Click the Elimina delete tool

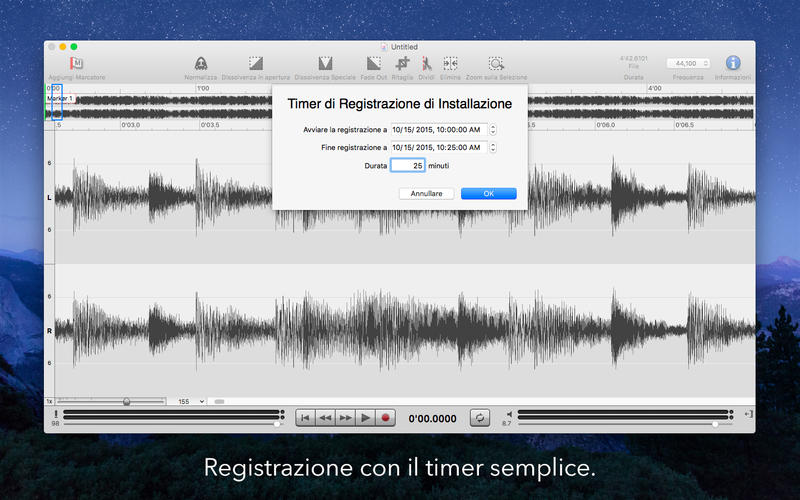tap(450, 64)
